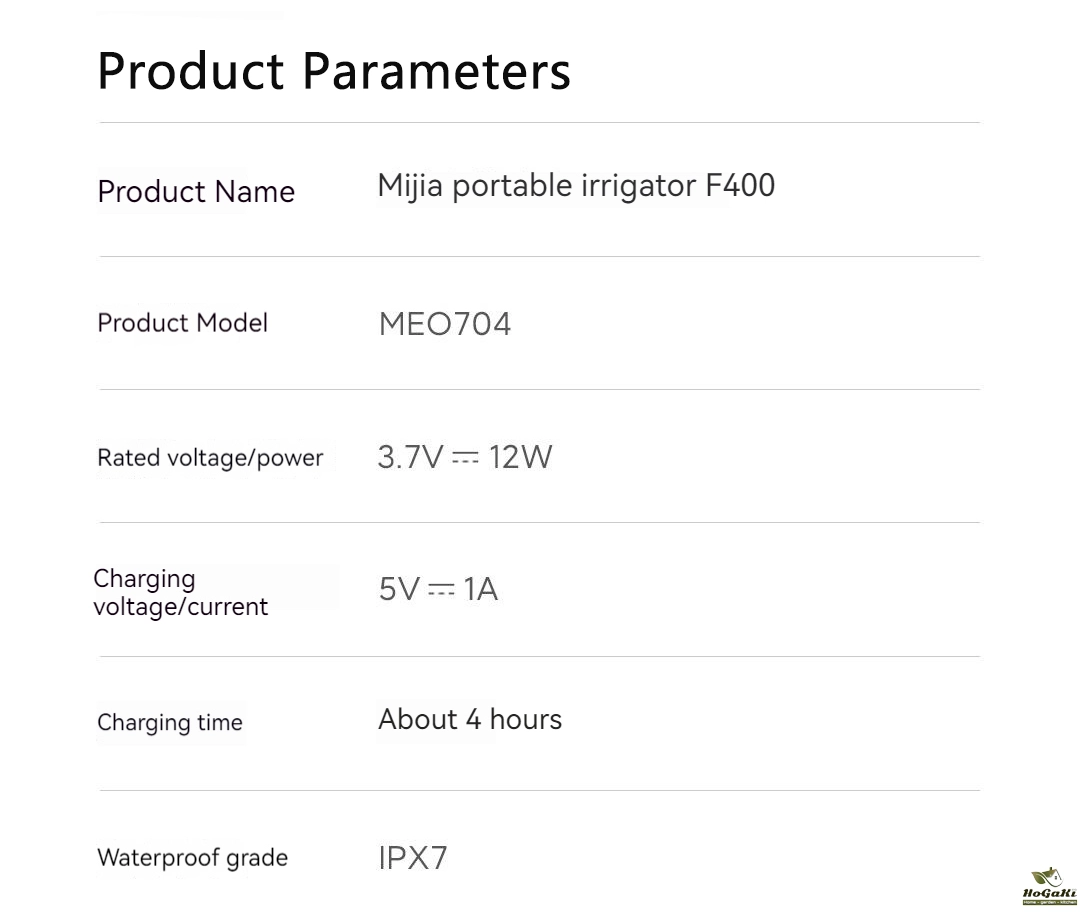Click the F400 model number text
The height and width of the screenshot is (919, 1080).
click(x=740, y=185)
